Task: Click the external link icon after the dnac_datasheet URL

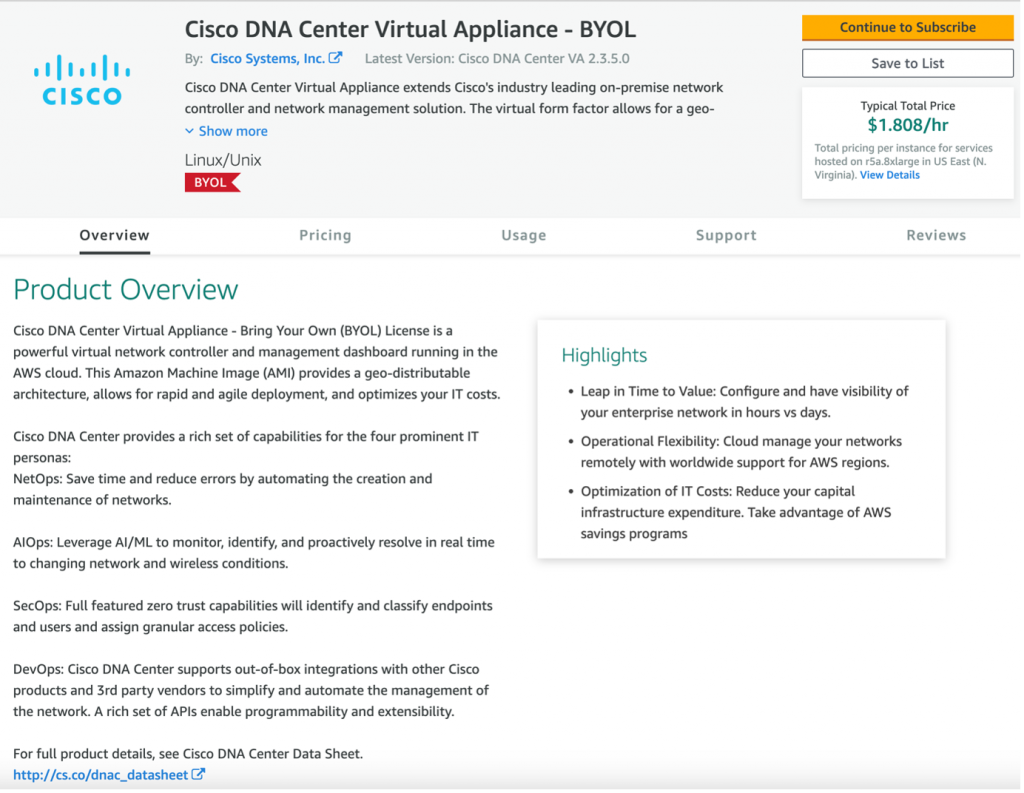Action: click(x=199, y=774)
